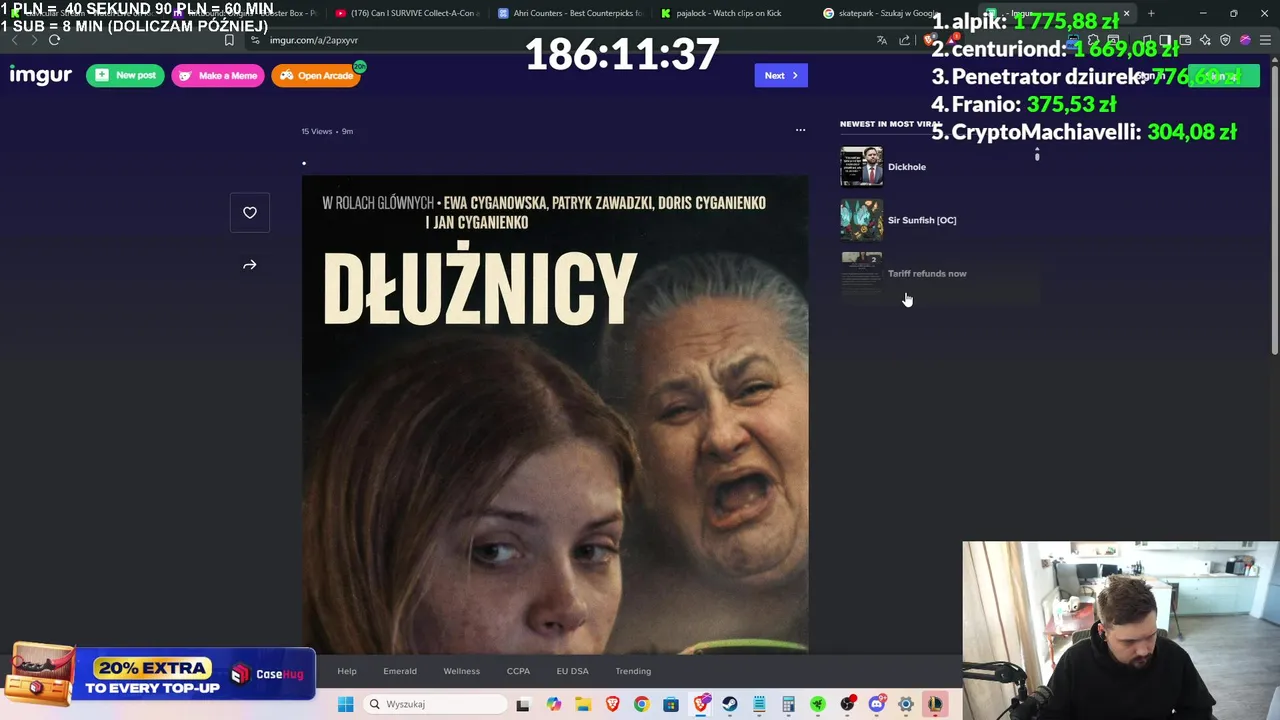Open Calculator from the taskbar
This screenshot has width=1280, height=720.
[x=788, y=704]
